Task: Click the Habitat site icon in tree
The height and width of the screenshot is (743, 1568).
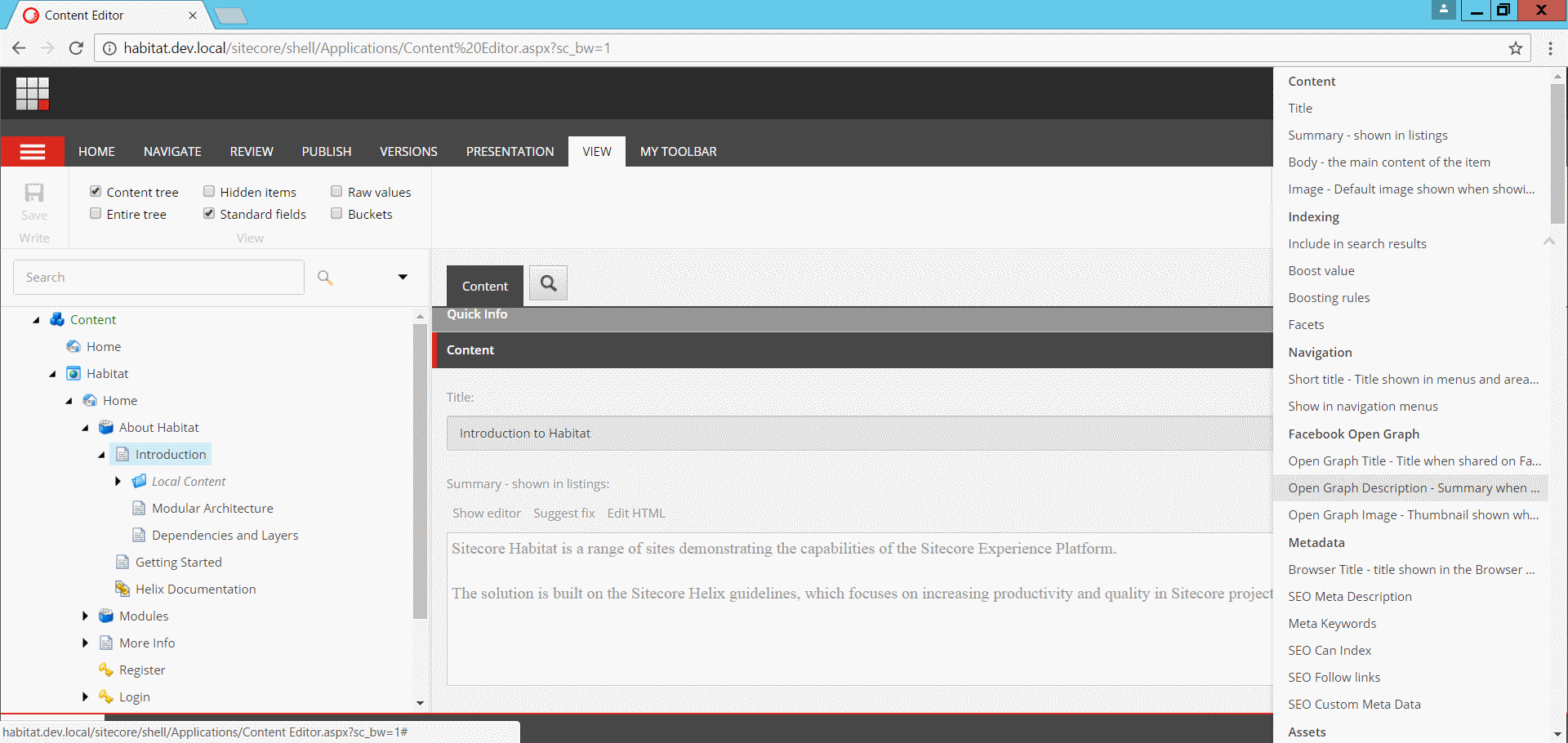Action: point(73,373)
